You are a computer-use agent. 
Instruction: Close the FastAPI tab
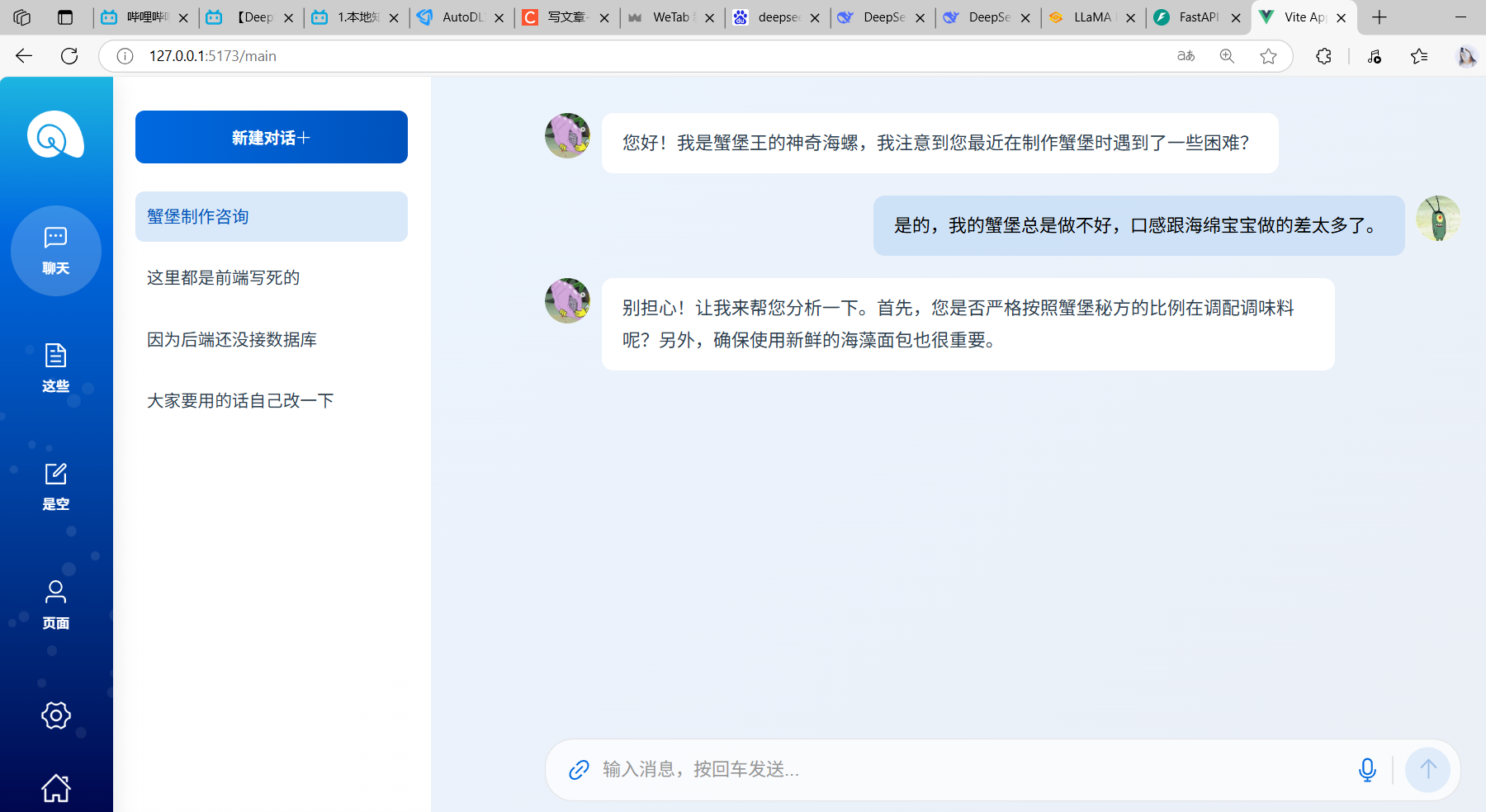tap(1236, 17)
